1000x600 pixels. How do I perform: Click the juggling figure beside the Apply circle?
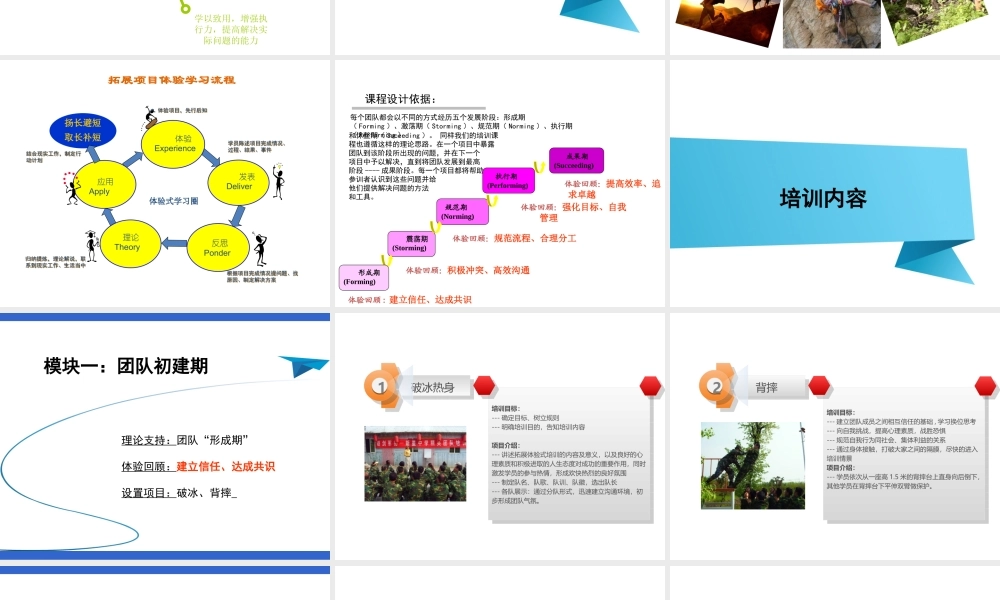point(71,188)
